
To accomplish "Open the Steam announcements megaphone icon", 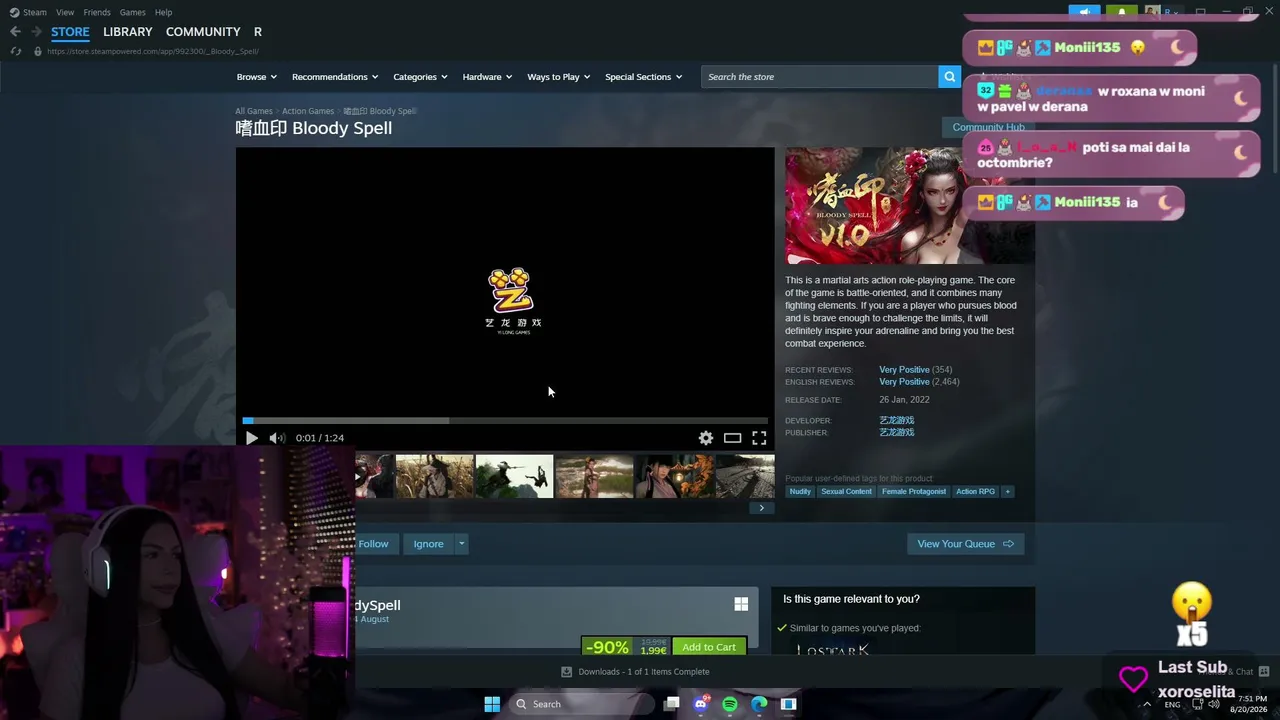I will click(1084, 12).
